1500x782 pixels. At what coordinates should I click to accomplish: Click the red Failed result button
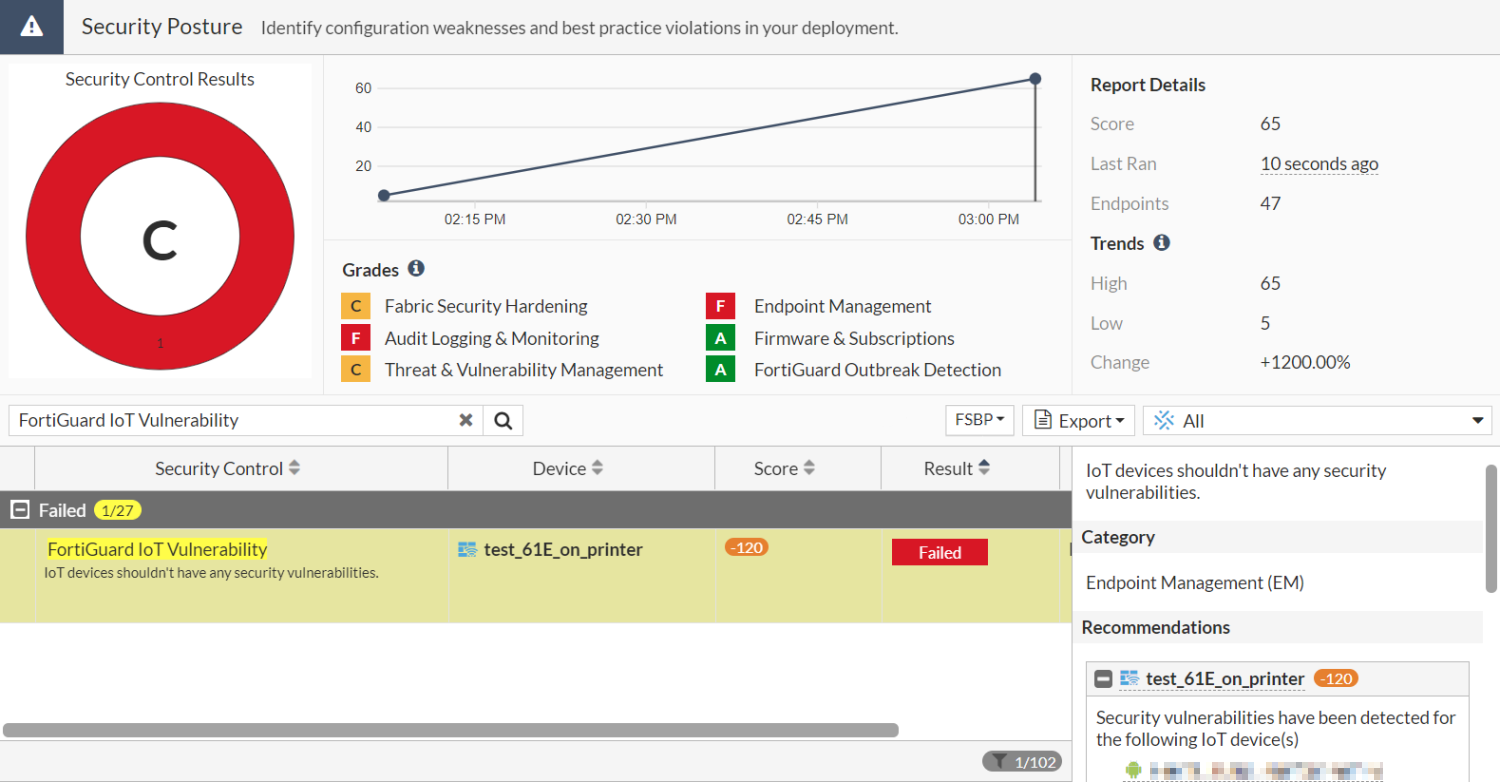pyautogui.click(x=939, y=553)
